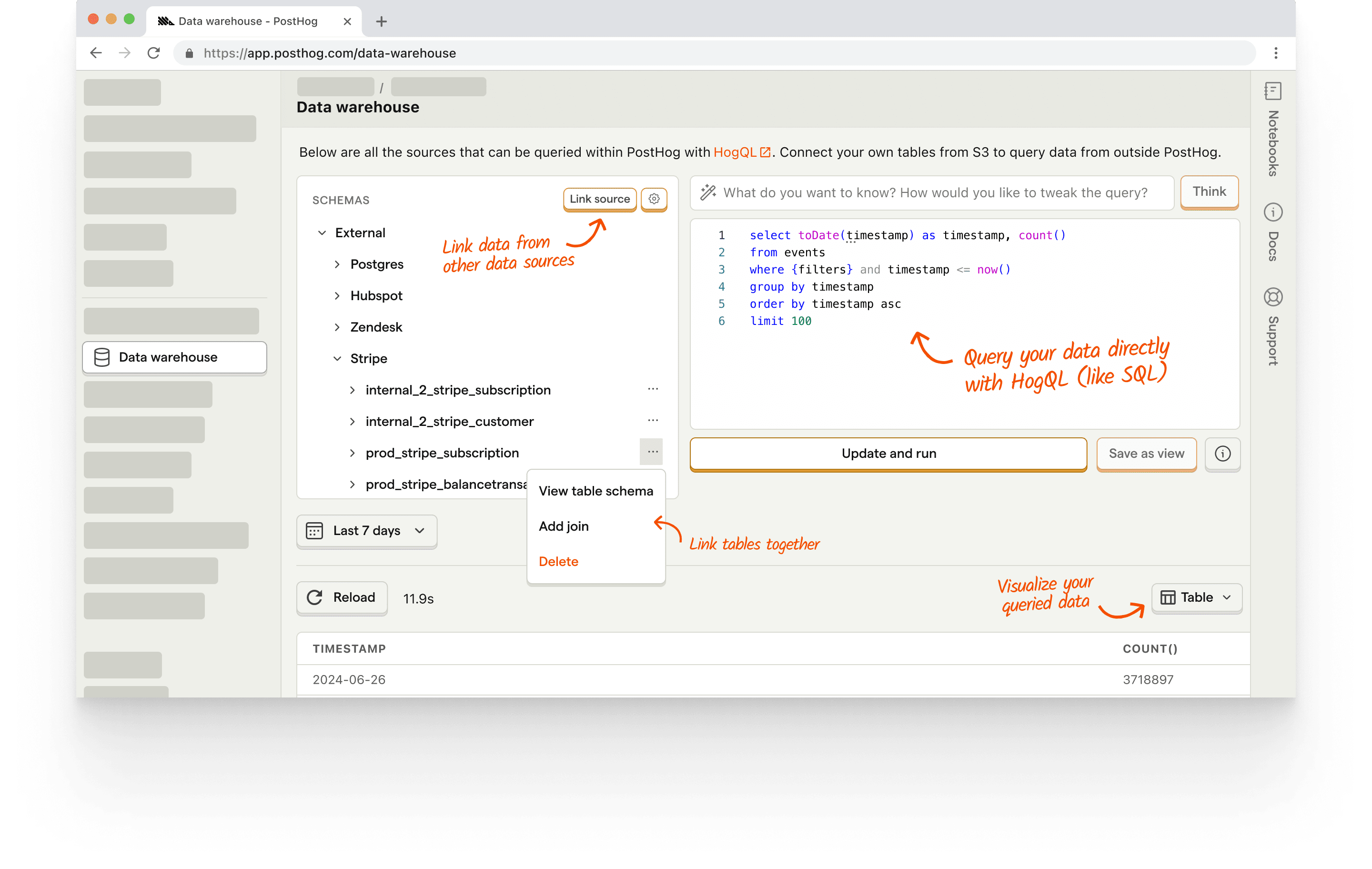
Task: Expand the Zendesk source
Action: pyautogui.click(x=337, y=327)
